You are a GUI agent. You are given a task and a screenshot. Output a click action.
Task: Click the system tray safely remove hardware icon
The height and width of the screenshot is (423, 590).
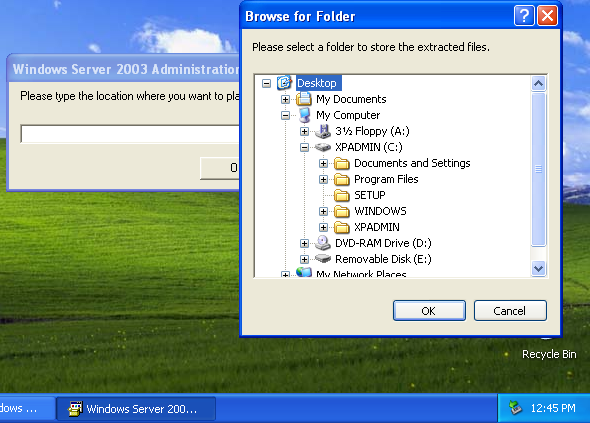[x=515, y=408]
